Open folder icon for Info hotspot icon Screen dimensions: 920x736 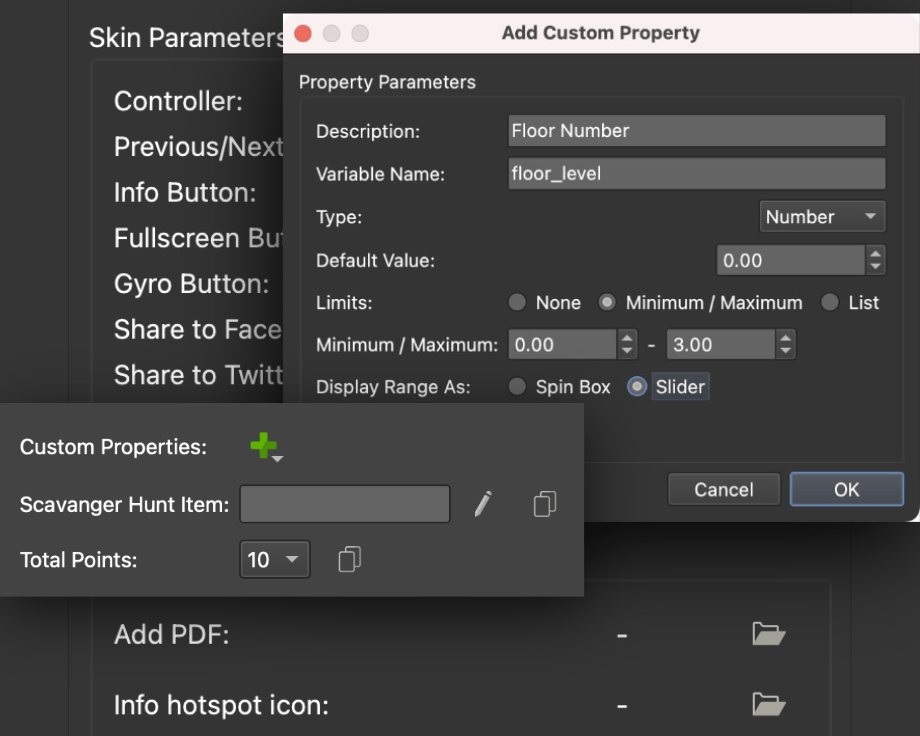[768, 705]
